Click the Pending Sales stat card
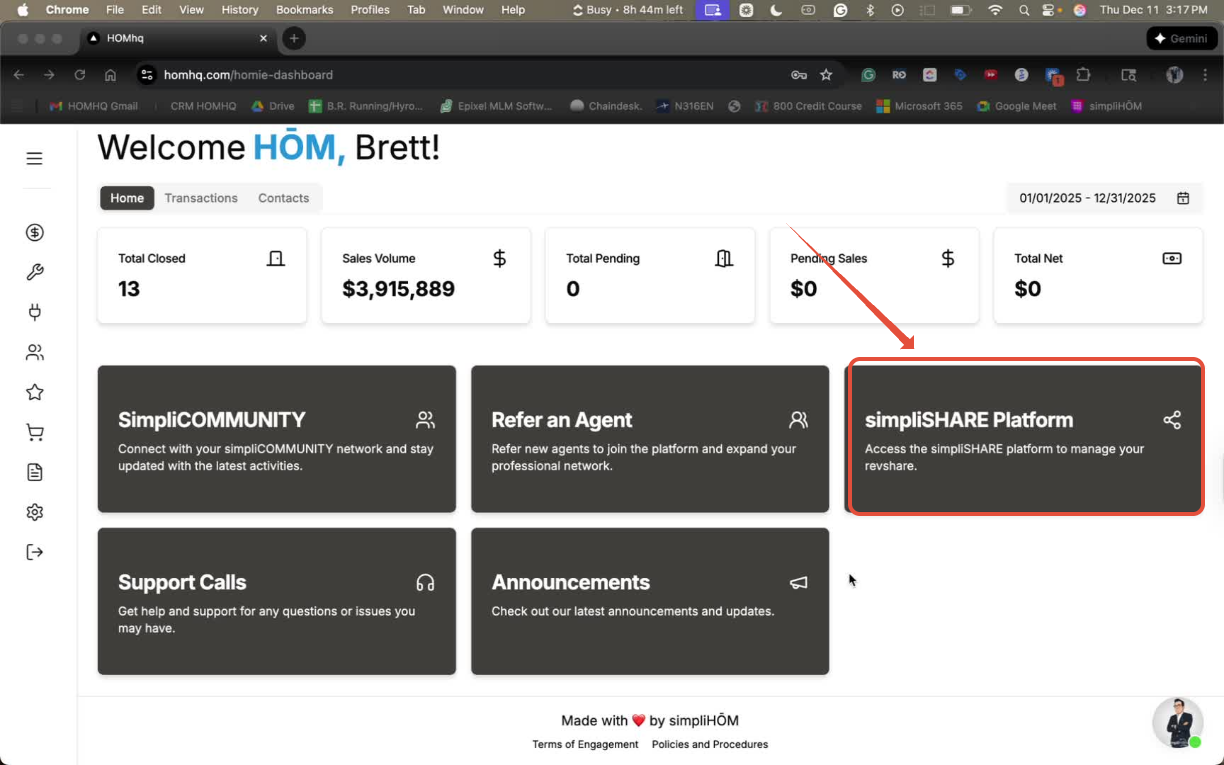Screen dimensions: 1224x765 point(874,275)
